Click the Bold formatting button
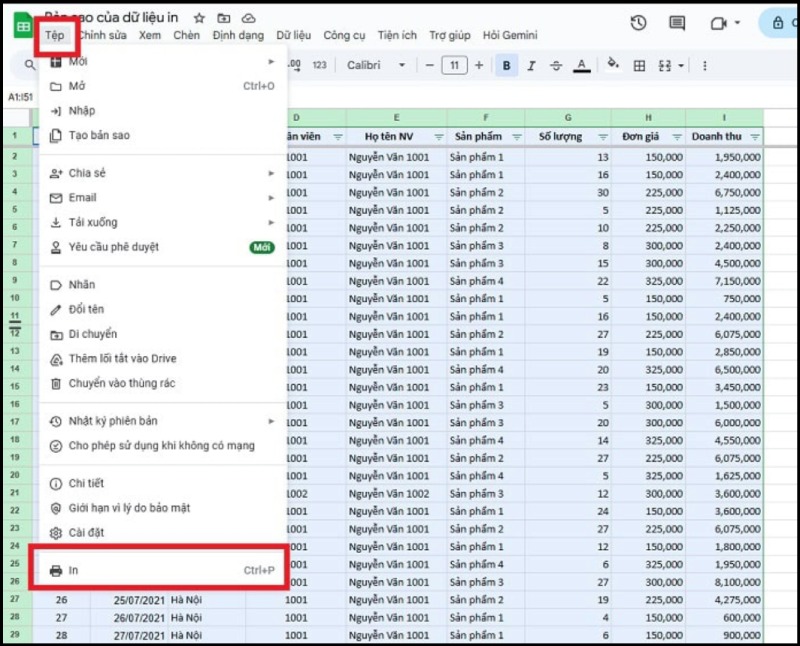800x646 pixels. (507, 66)
